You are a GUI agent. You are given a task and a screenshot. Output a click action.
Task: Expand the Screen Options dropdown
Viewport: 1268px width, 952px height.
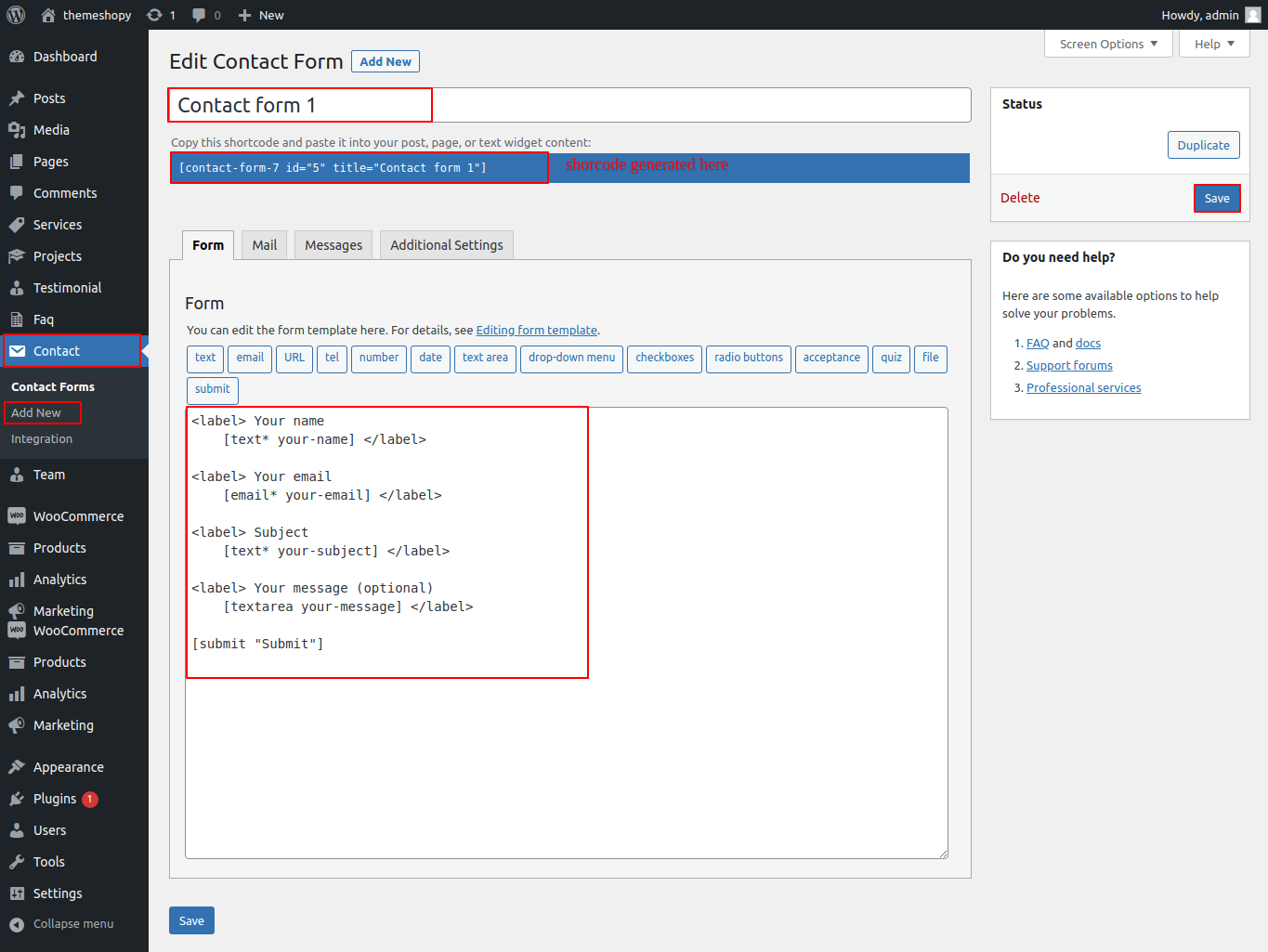tap(1107, 44)
